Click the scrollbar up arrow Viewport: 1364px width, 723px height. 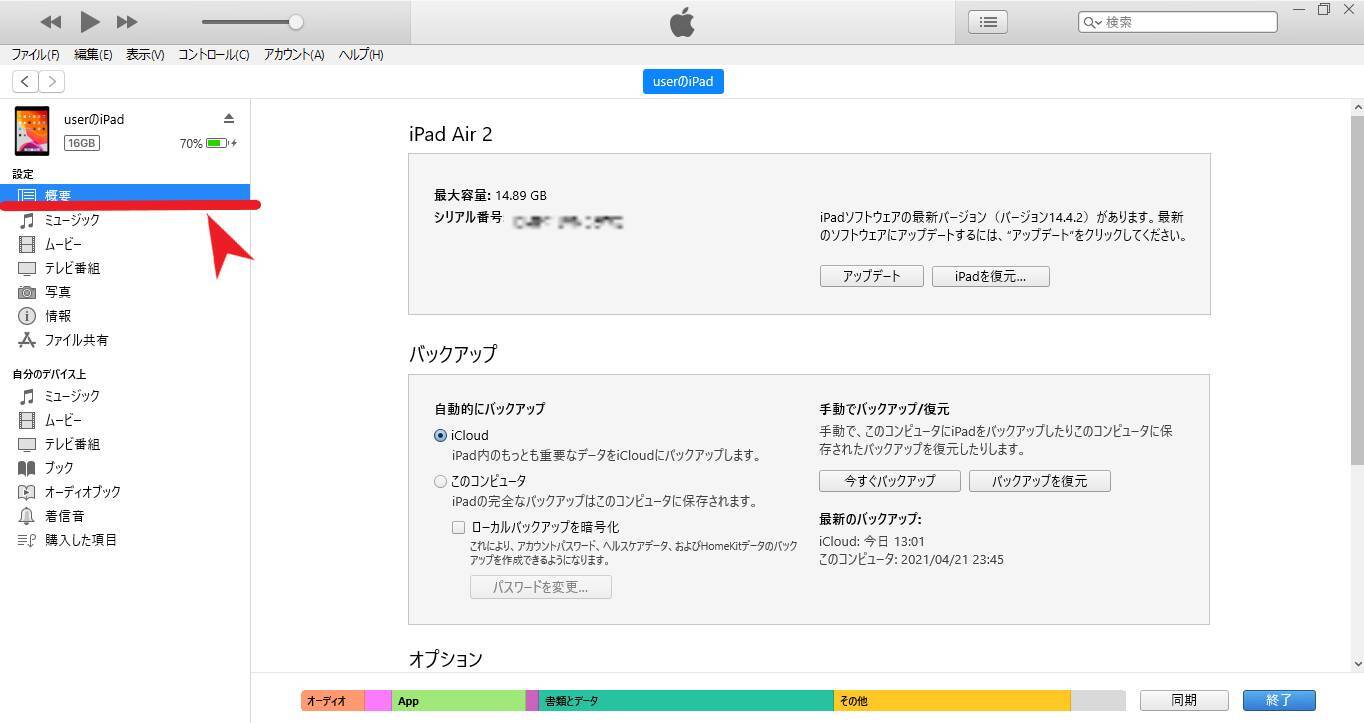pyautogui.click(x=1357, y=107)
